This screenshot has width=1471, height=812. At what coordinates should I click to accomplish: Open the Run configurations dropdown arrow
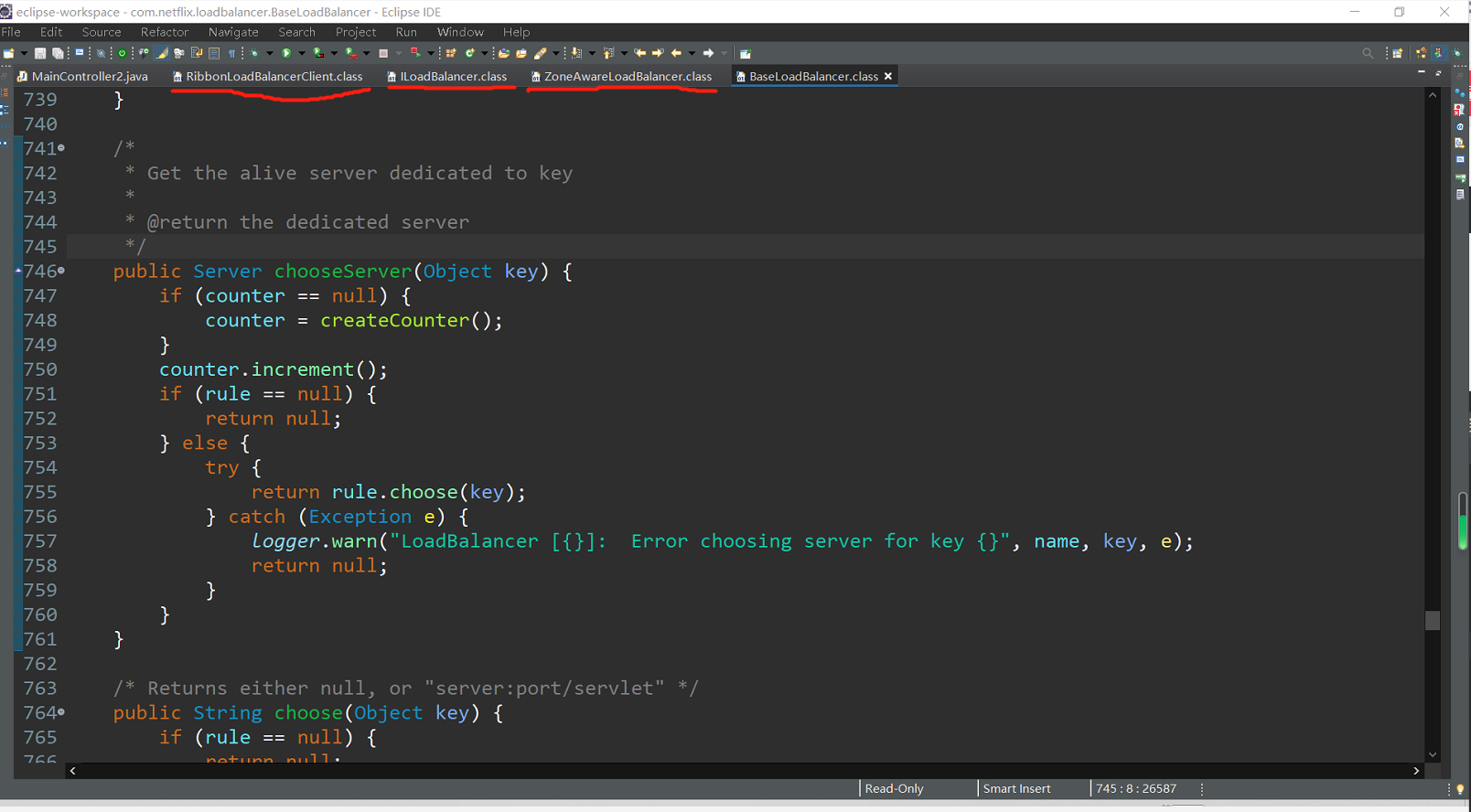pos(302,53)
